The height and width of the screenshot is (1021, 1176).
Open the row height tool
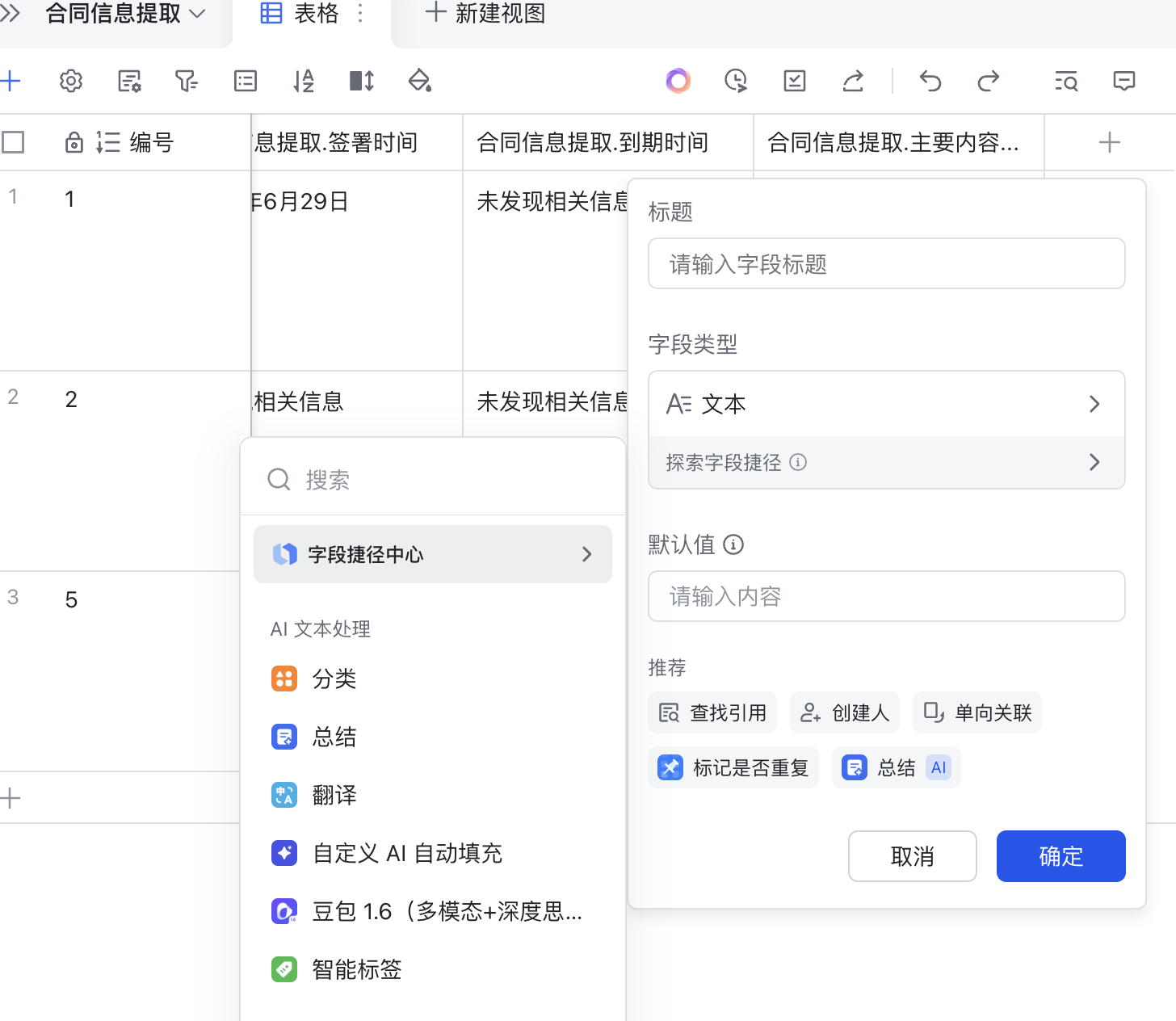[x=361, y=81]
